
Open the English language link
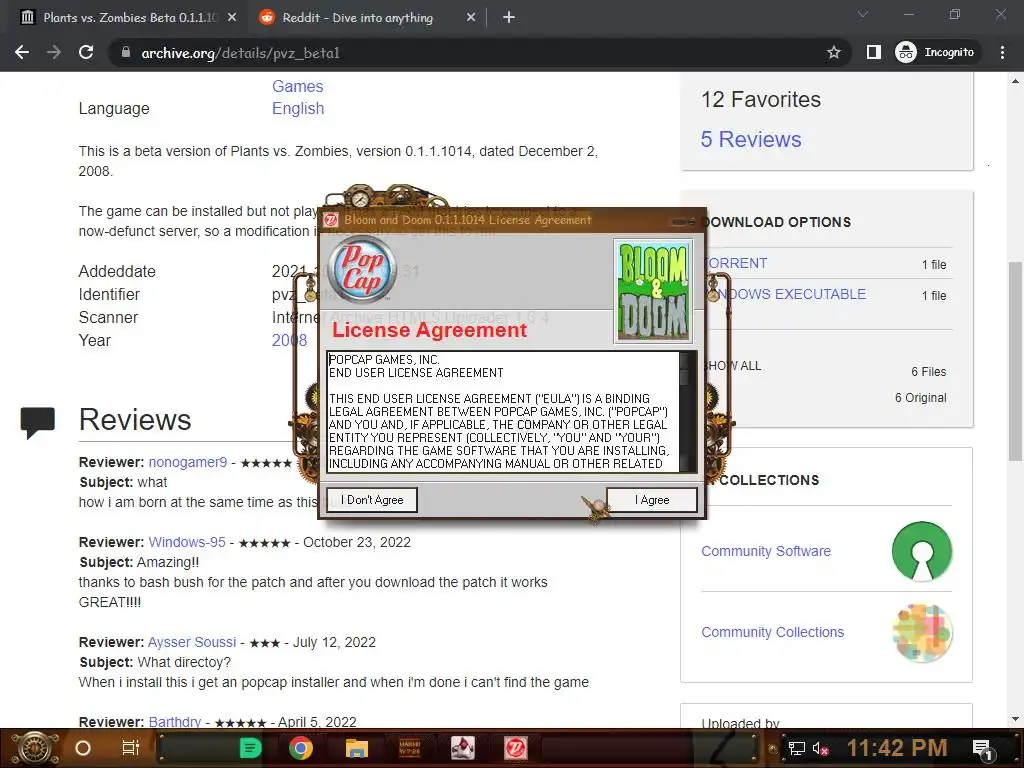(x=298, y=108)
